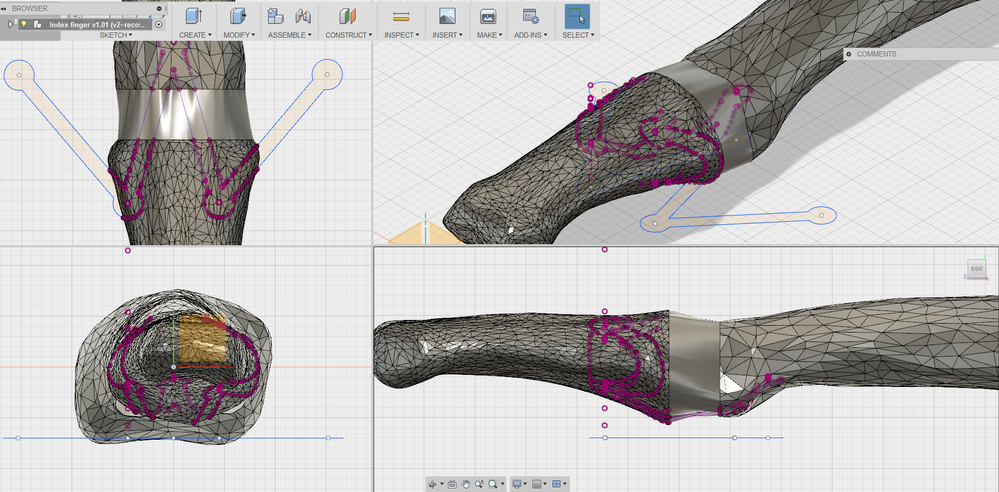The height and width of the screenshot is (492, 999).
Task: Click the component icon beside Index finger
Action: point(38,24)
